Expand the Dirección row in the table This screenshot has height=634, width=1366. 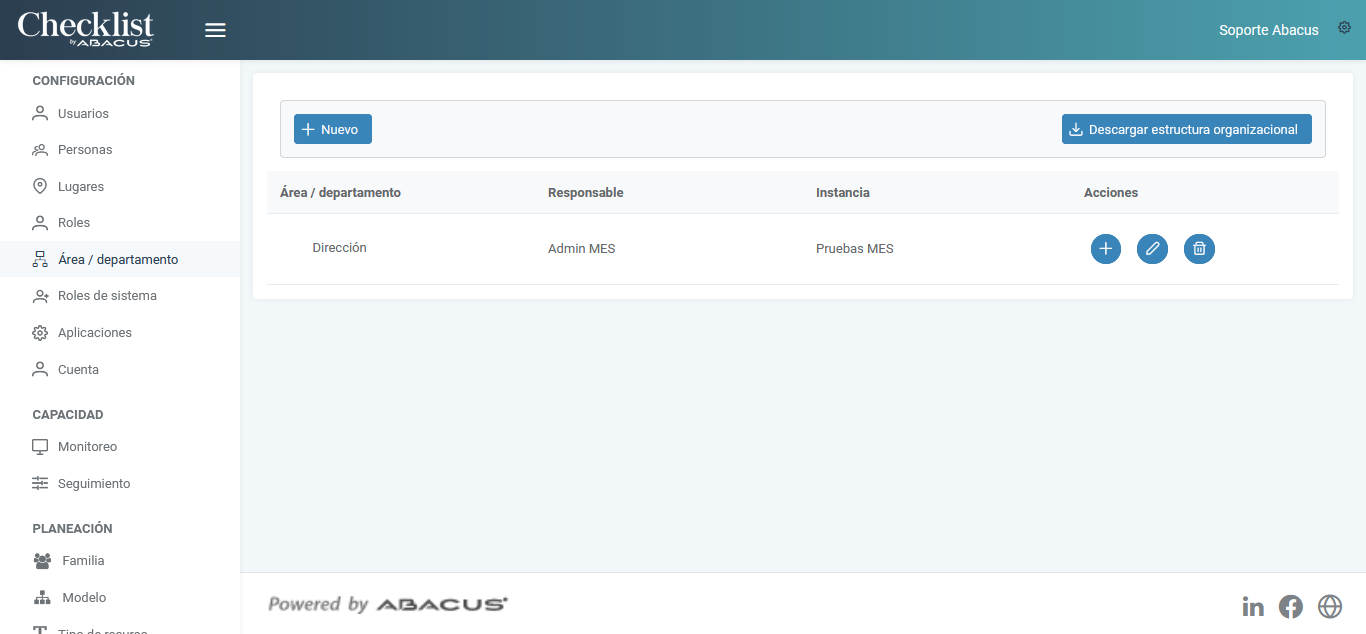(x=338, y=248)
